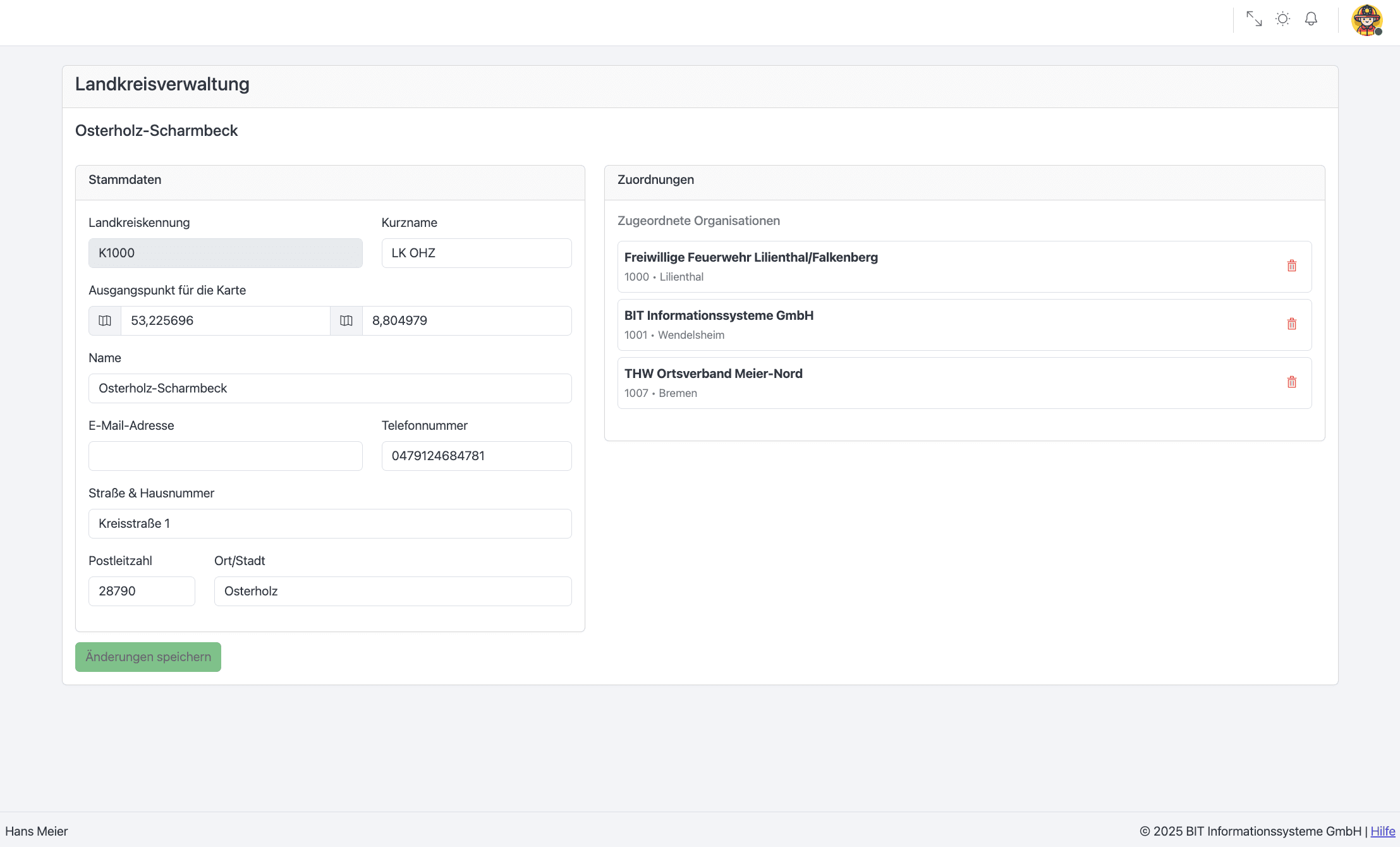1400x847 pixels.
Task: Click the Postleitzahl field with 28790
Action: [x=142, y=591]
